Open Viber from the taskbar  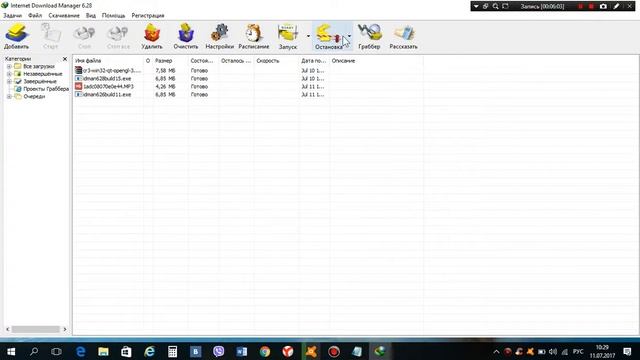219,351
